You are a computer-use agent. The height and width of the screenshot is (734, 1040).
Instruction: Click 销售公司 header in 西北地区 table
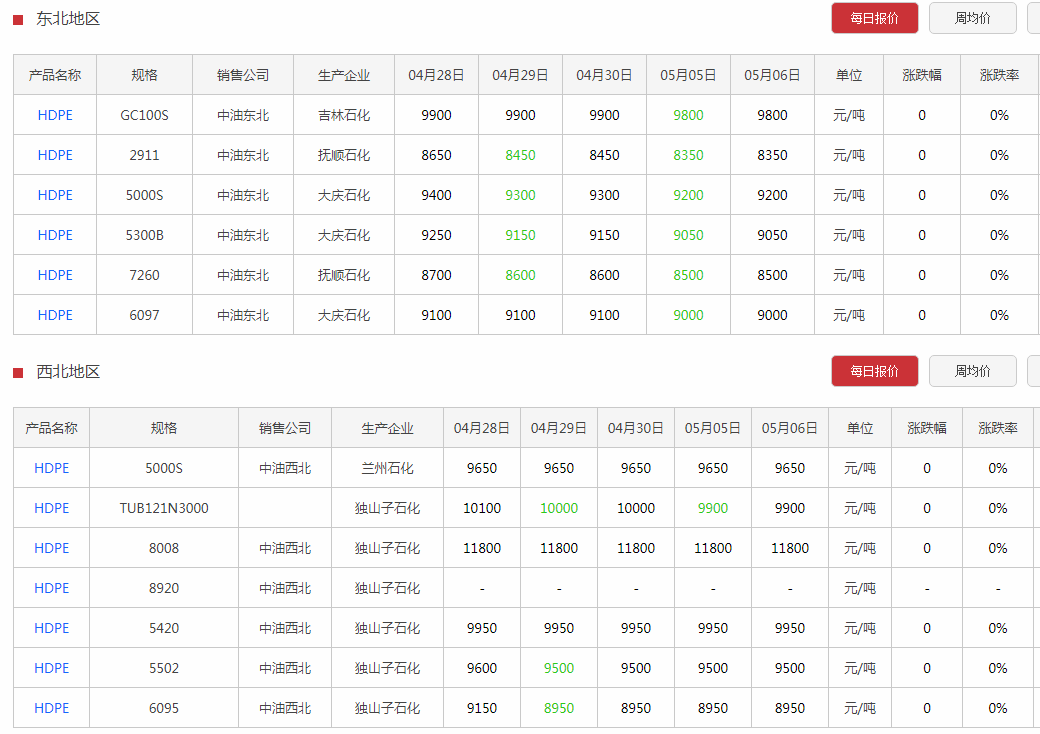(x=285, y=428)
